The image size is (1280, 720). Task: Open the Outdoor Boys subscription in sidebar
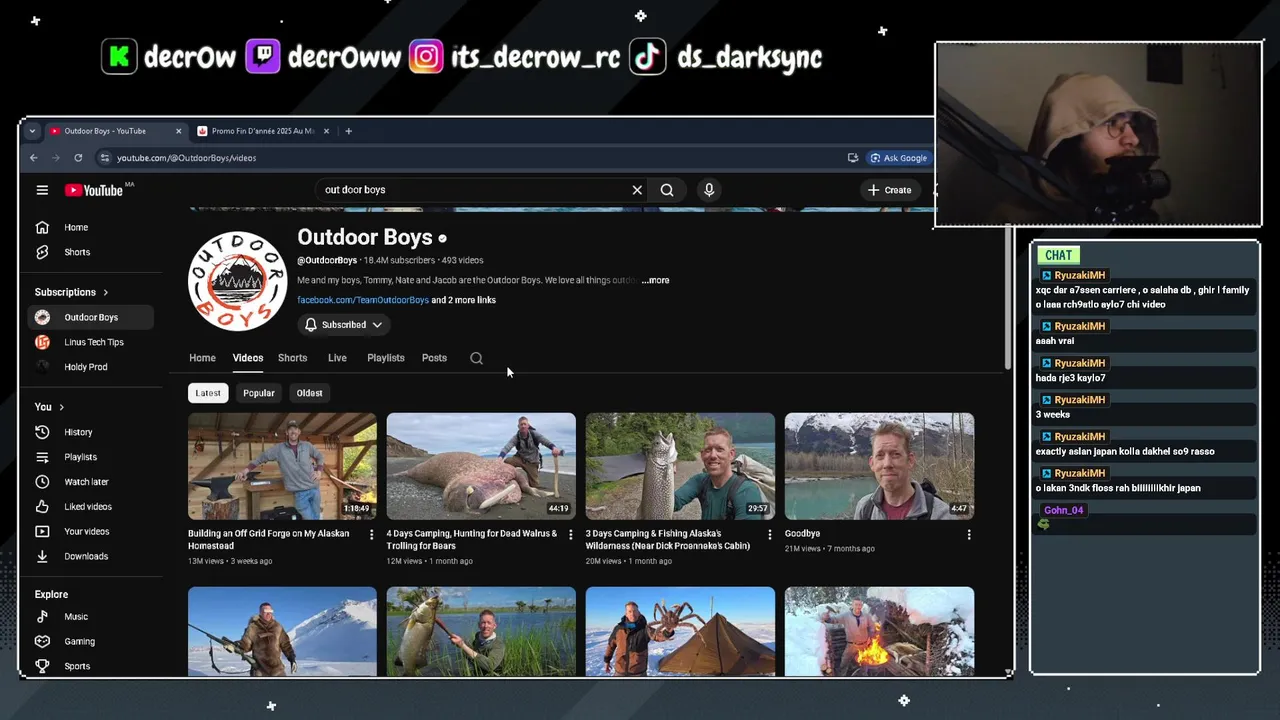(90, 317)
